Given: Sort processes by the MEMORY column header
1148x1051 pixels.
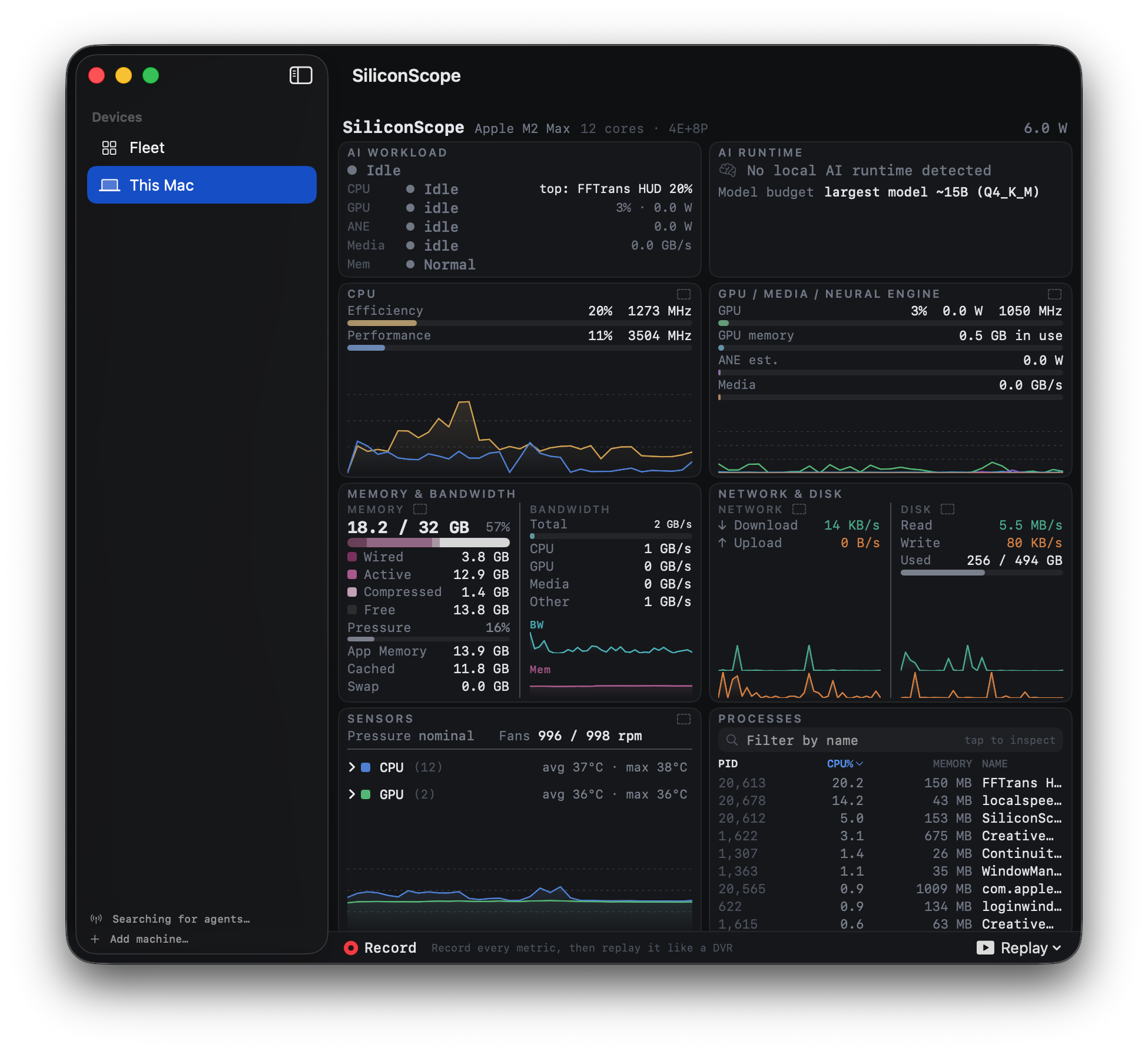Looking at the screenshot, I should [x=952, y=763].
